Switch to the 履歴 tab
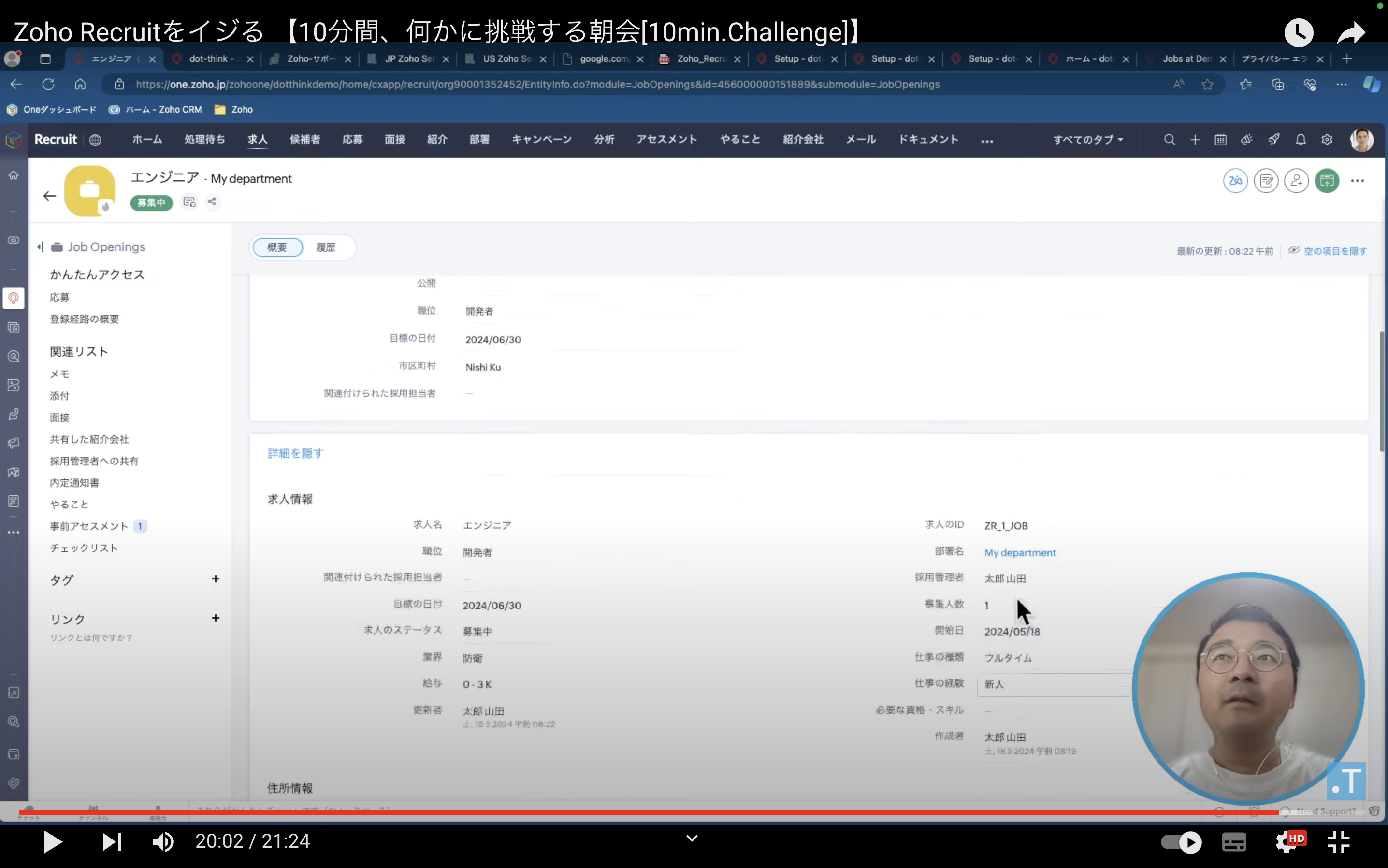1388x868 pixels. [325, 247]
